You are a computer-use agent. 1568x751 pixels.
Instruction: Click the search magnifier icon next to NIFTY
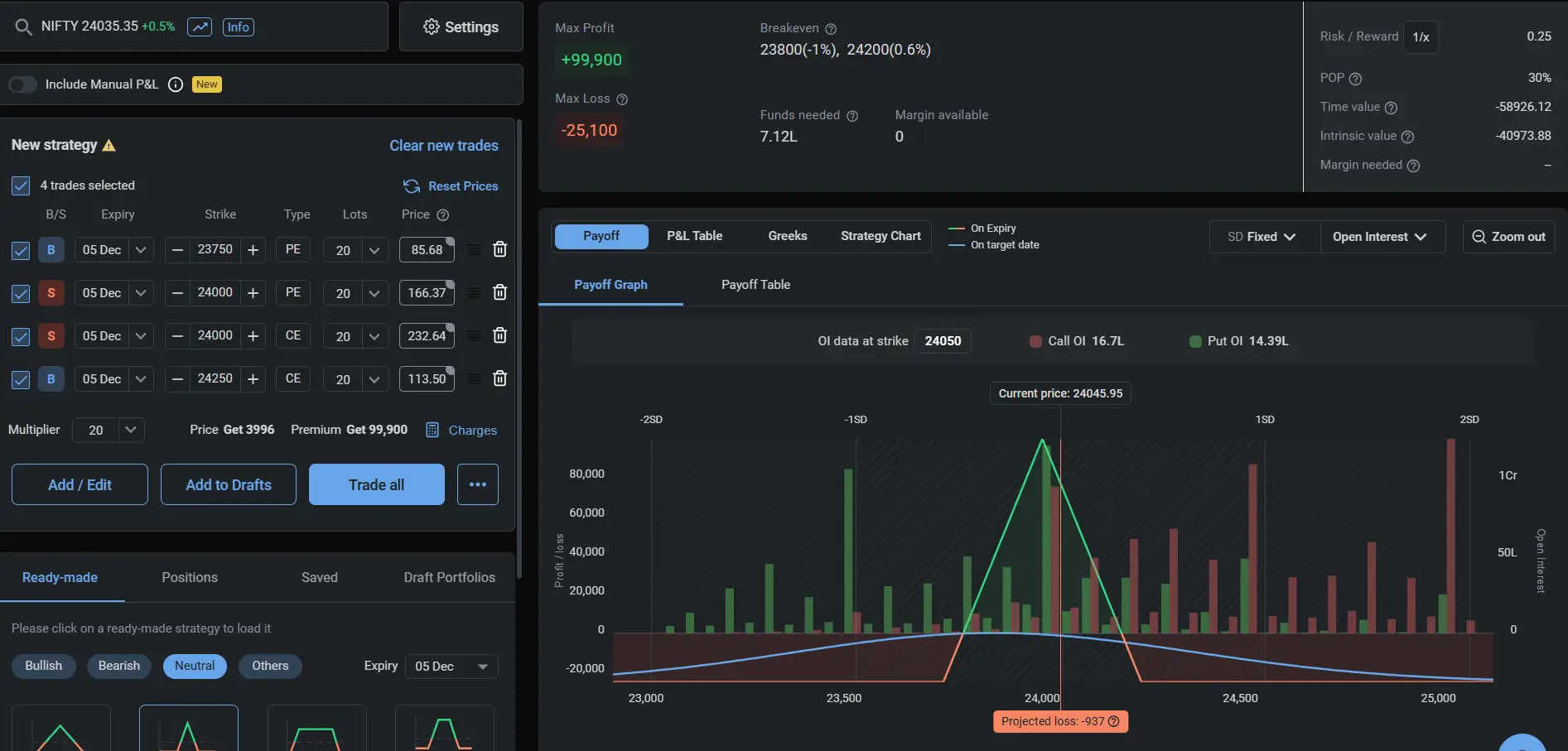23,26
